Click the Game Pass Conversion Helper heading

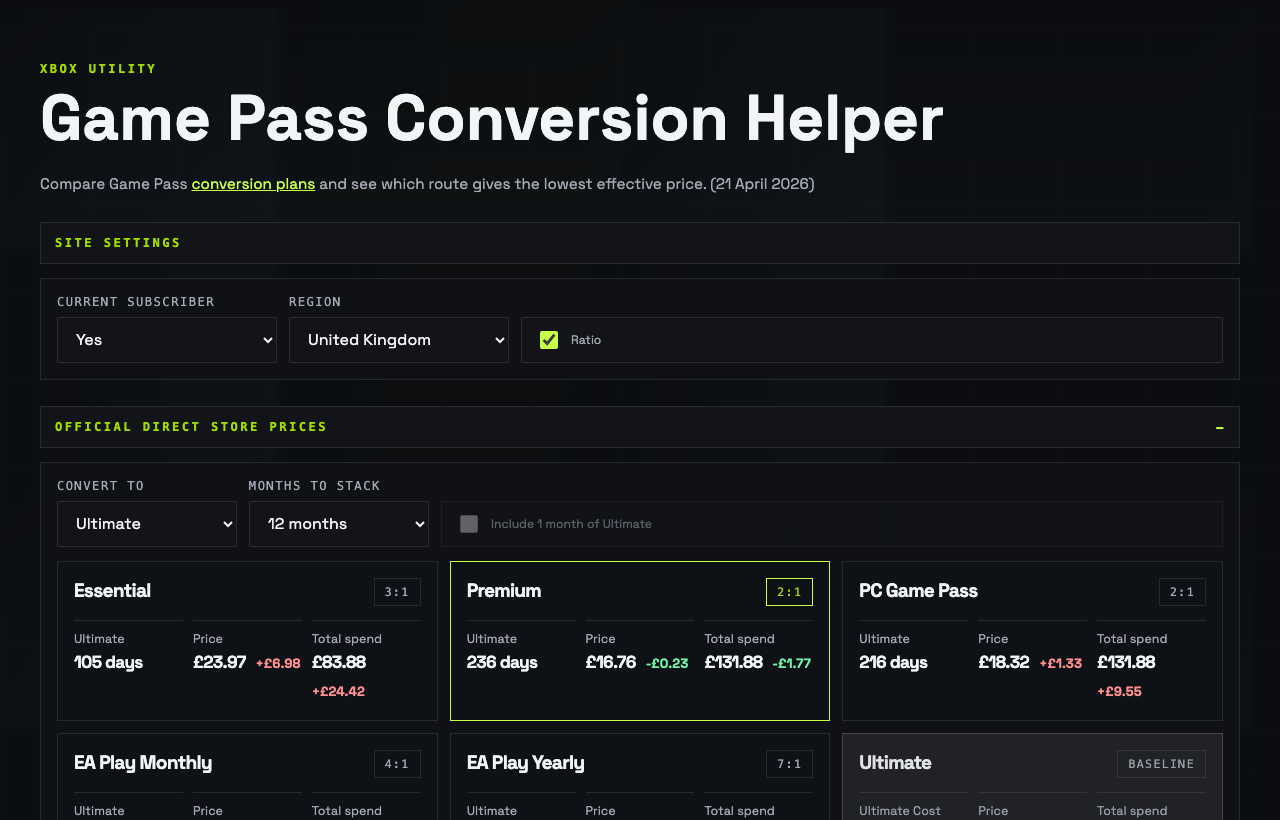[492, 118]
